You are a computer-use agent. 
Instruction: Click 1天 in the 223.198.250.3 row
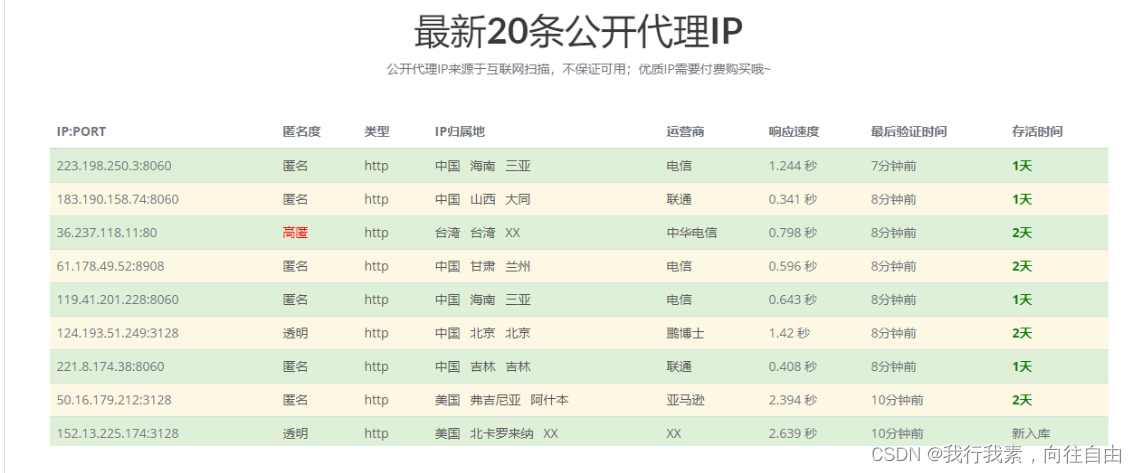(1022, 166)
